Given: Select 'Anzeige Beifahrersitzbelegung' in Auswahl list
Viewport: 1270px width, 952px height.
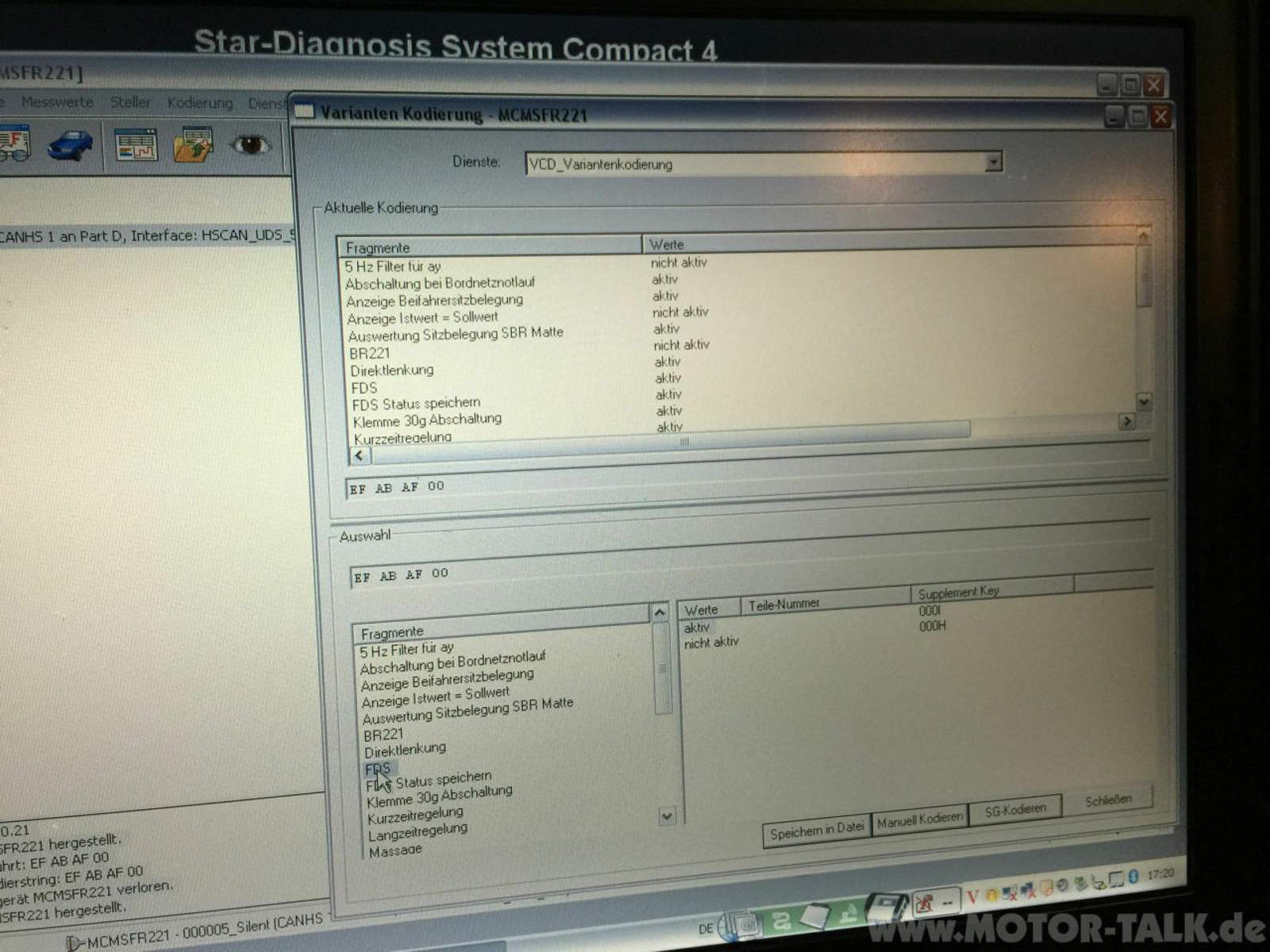Looking at the screenshot, I should [x=447, y=679].
